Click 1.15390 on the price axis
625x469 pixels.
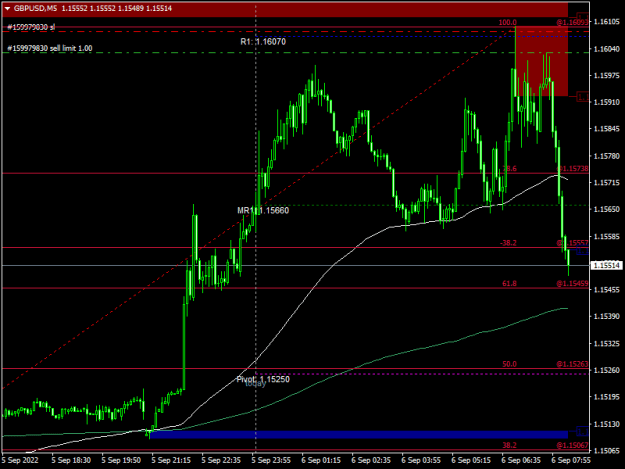pyautogui.click(x=607, y=316)
